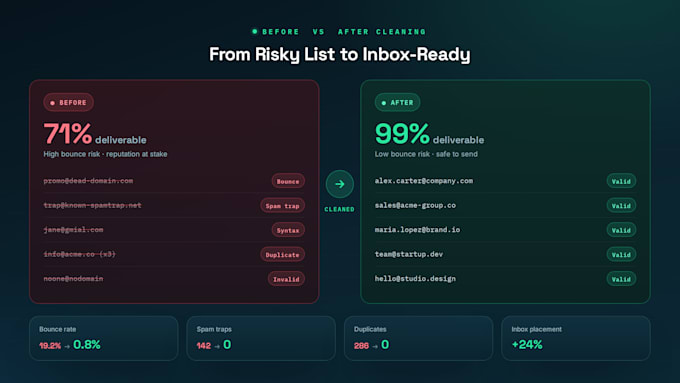Click the 19.2% old bounce rate value
Viewport: 680px width, 383px height.
pyautogui.click(x=50, y=346)
